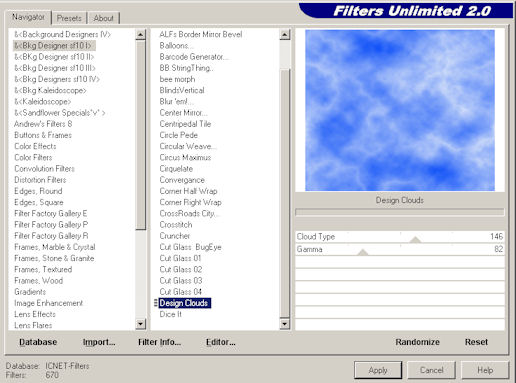Choose bee morph filter

(x=177, y=79)
